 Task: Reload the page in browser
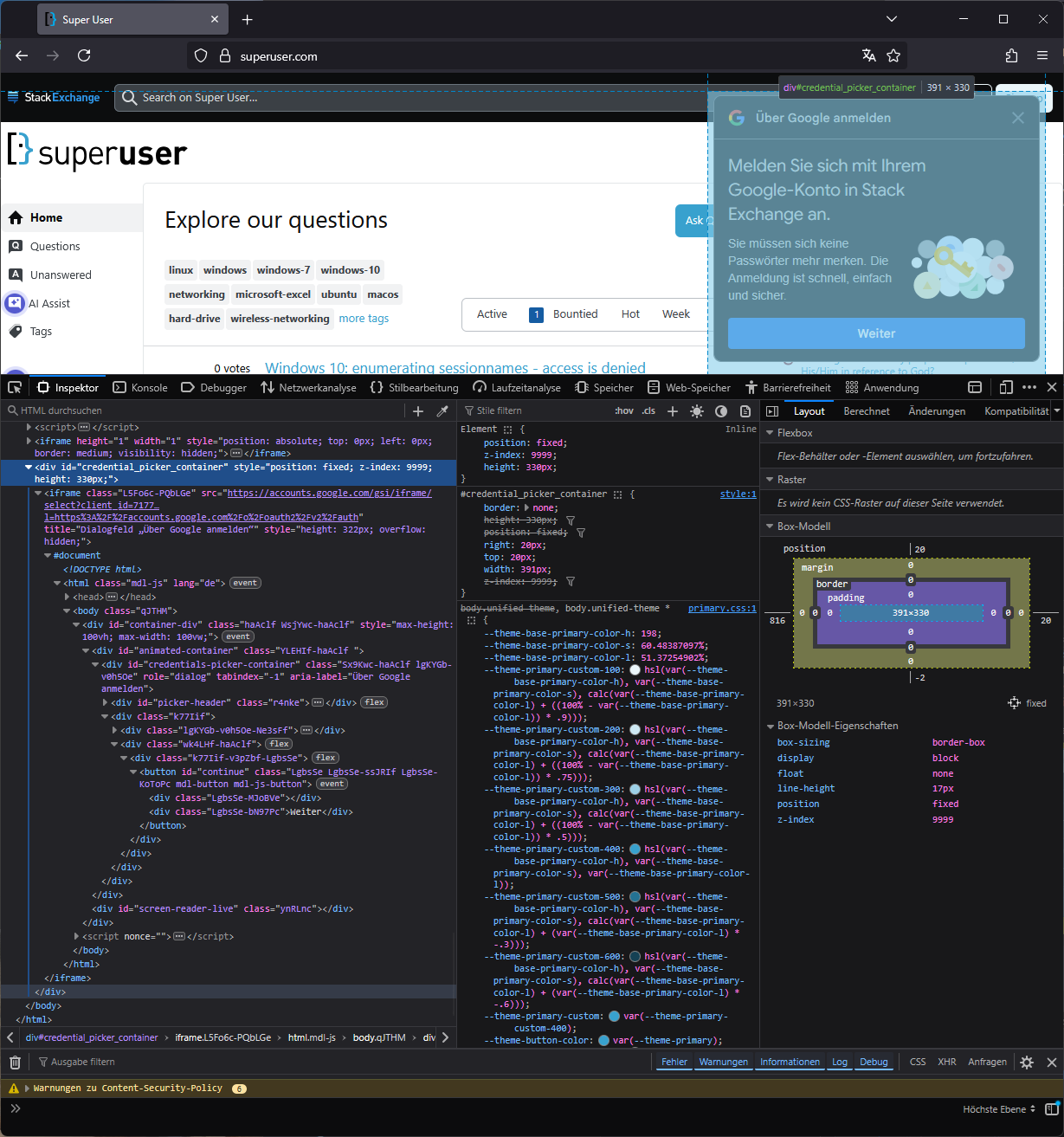pyautogui.click(x=84, y=55)
